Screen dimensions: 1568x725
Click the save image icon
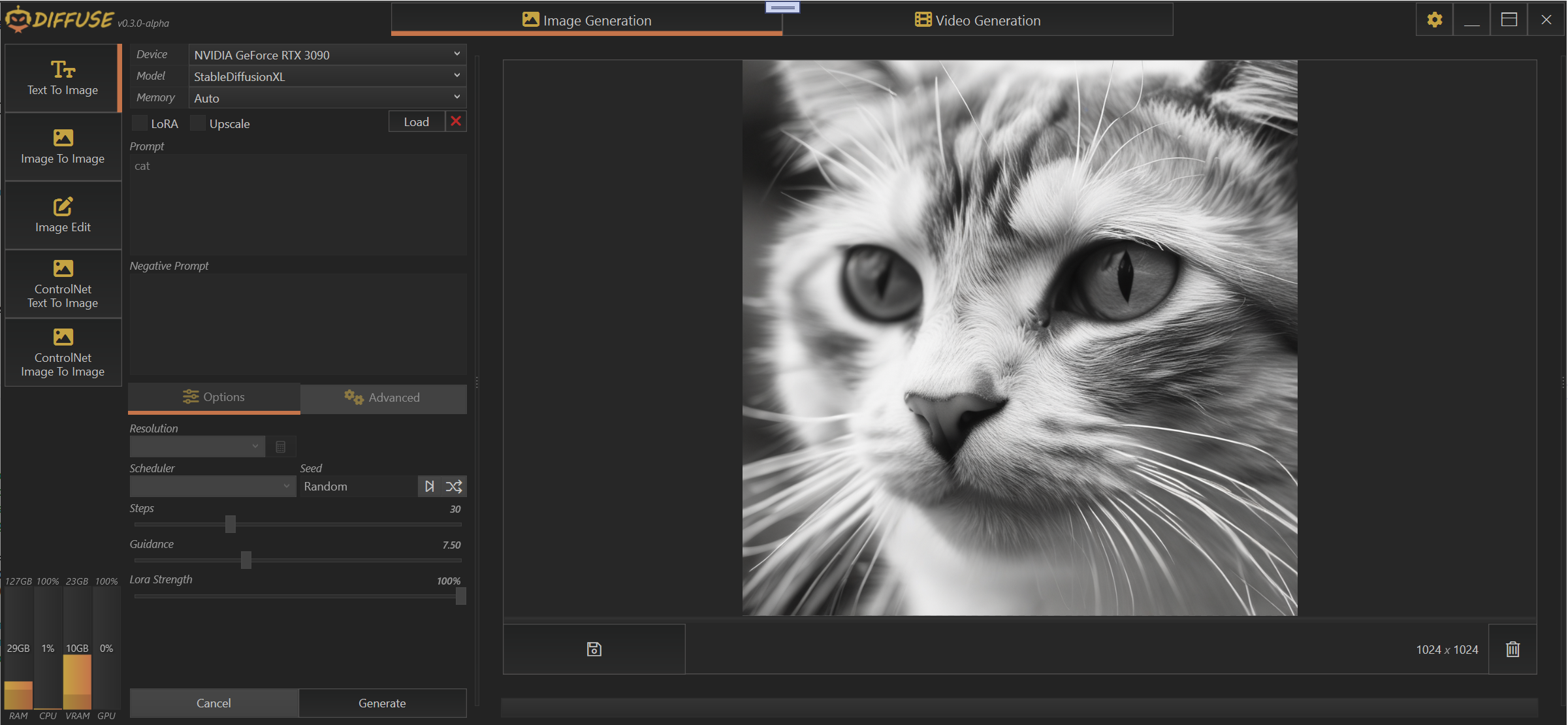[594, 649]
